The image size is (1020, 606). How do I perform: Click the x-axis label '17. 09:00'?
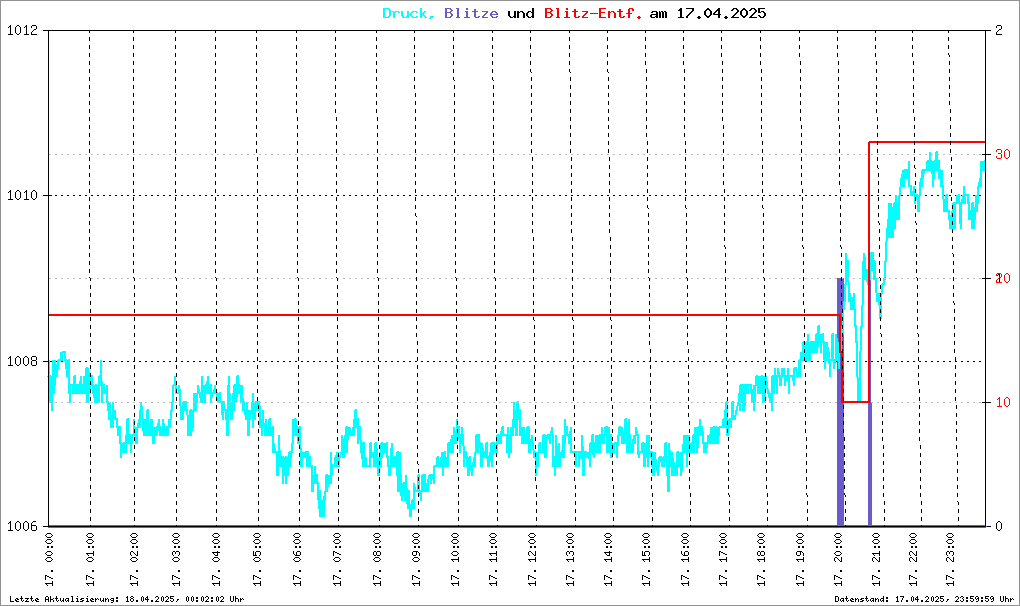pos(416,560)
